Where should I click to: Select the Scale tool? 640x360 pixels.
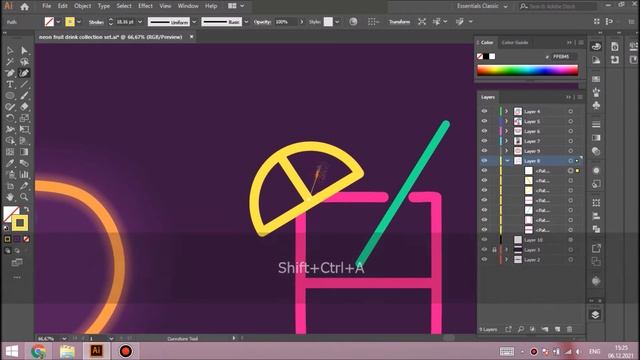(x=24, y=118)
